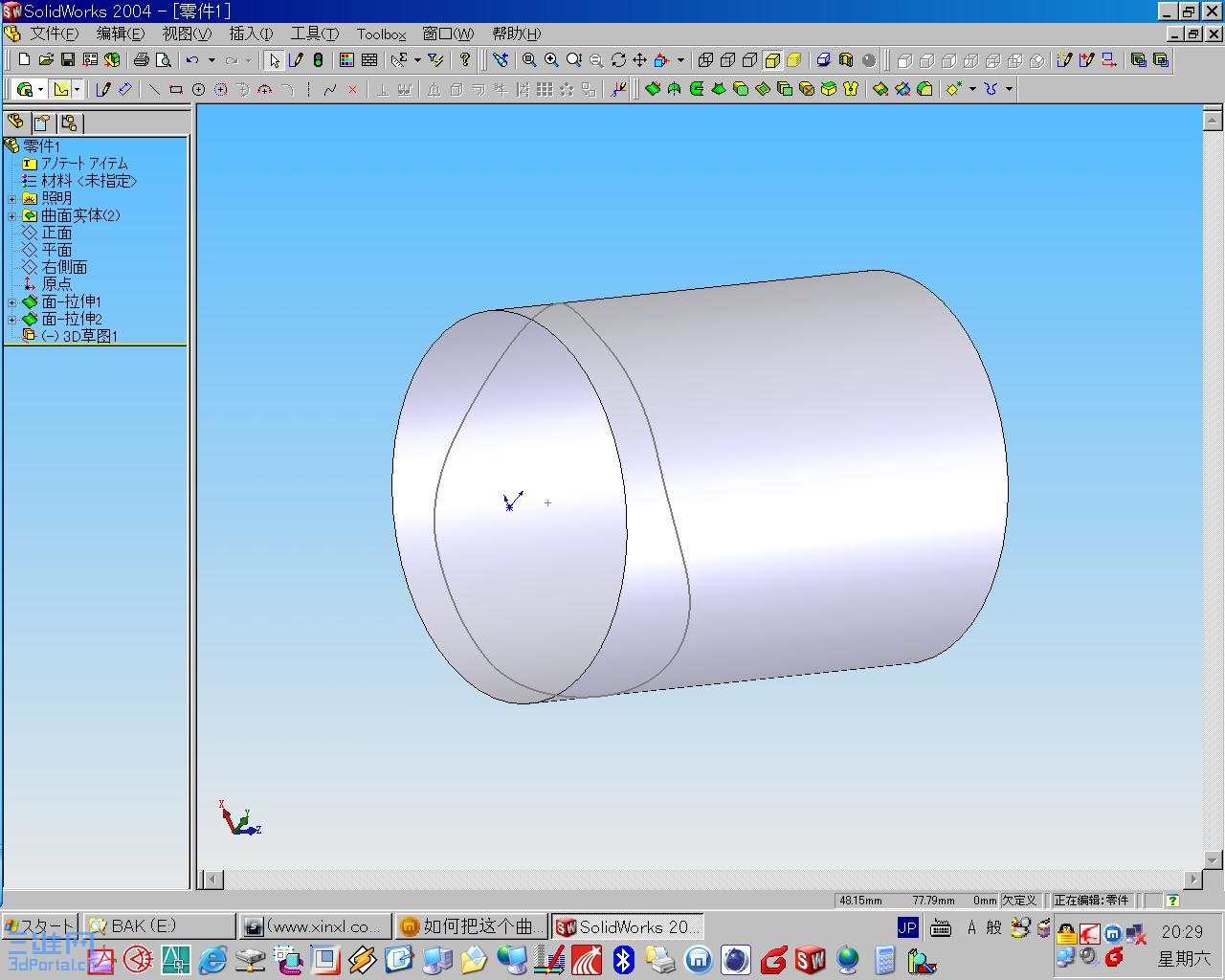
Task: Toggle Shaded With Edges display mode
Action: coord(771,60)
